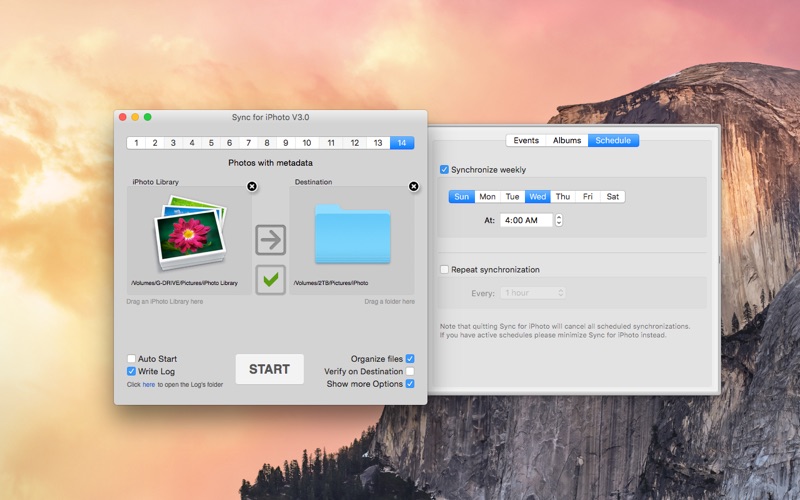Select profile tab 6
This screenshot has height=500, width=800.
230,143
